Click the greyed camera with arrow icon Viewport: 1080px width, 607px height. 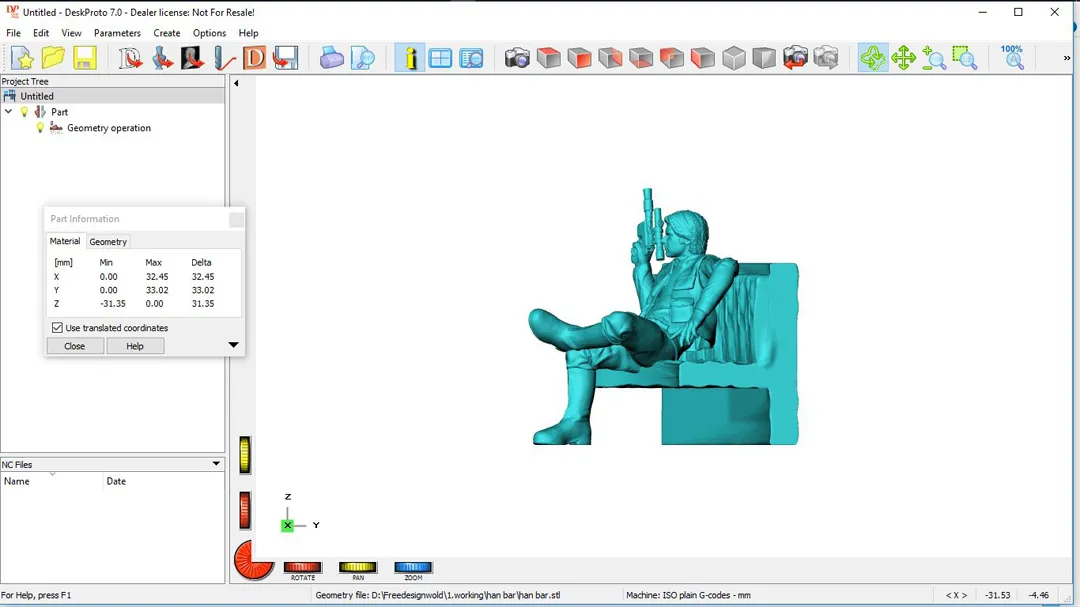coord(826,58)
